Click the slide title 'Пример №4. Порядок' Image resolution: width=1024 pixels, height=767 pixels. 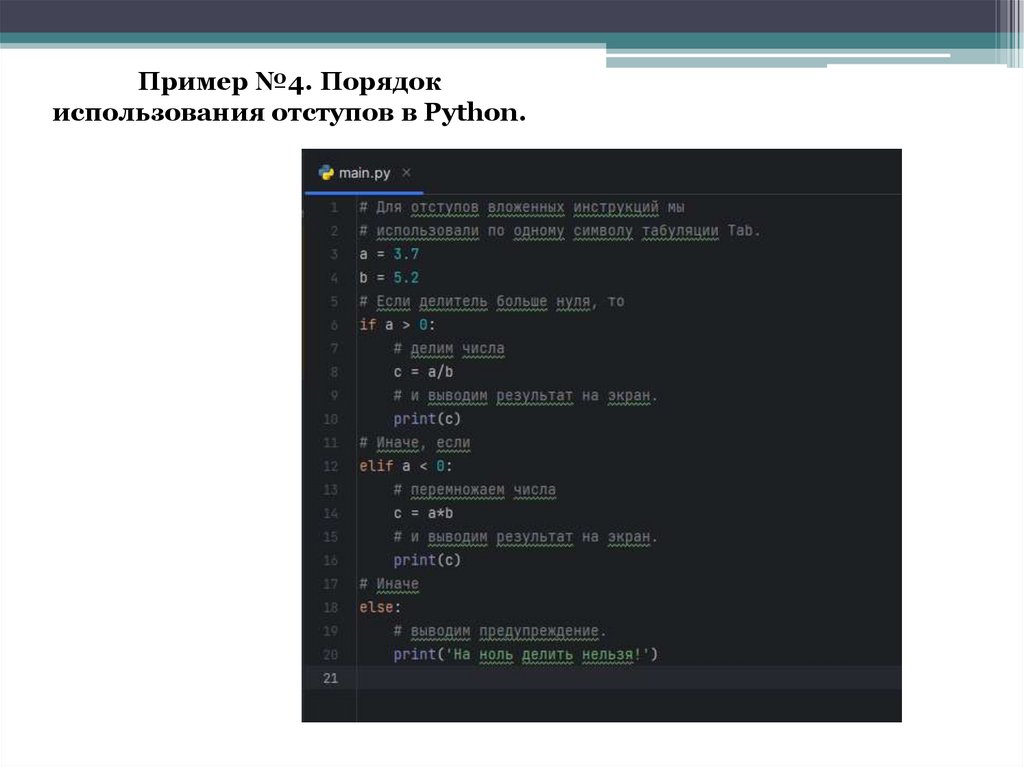[289, 82]
